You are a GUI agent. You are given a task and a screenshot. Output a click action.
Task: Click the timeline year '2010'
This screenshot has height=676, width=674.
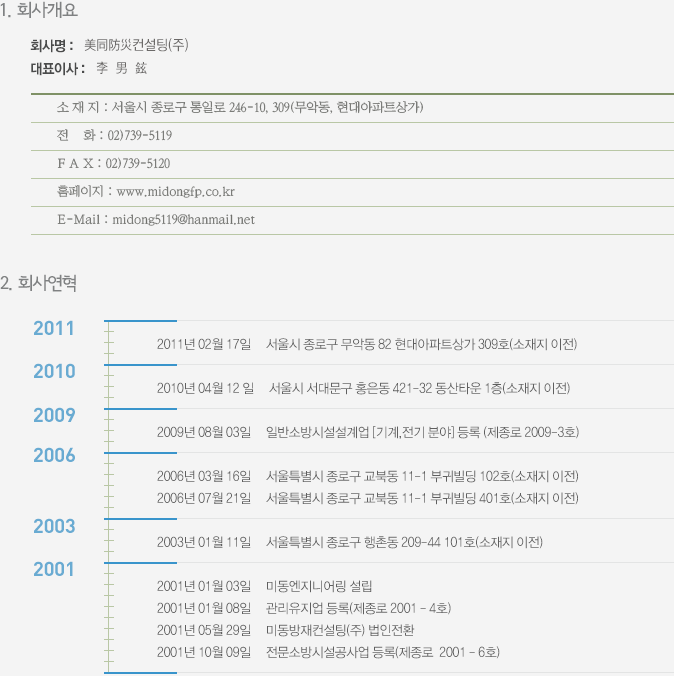click(x=54, y=371)
